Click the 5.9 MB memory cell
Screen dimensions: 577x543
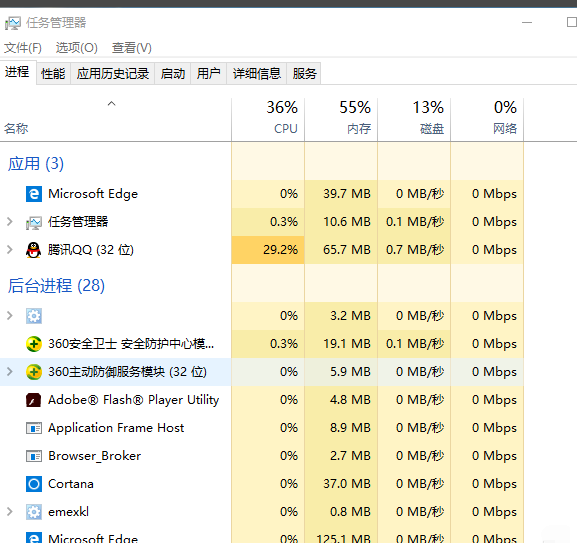pyautogui.click(x=341, y=372)
